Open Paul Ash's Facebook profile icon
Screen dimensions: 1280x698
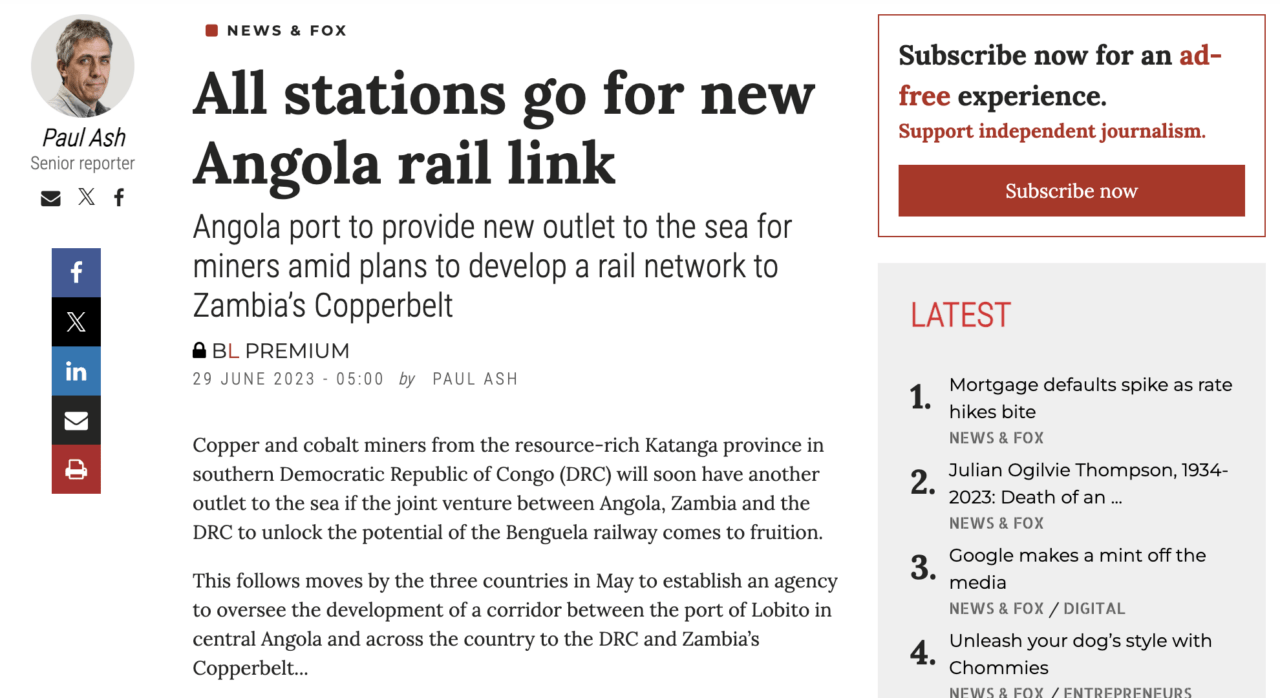coord(118,197)
